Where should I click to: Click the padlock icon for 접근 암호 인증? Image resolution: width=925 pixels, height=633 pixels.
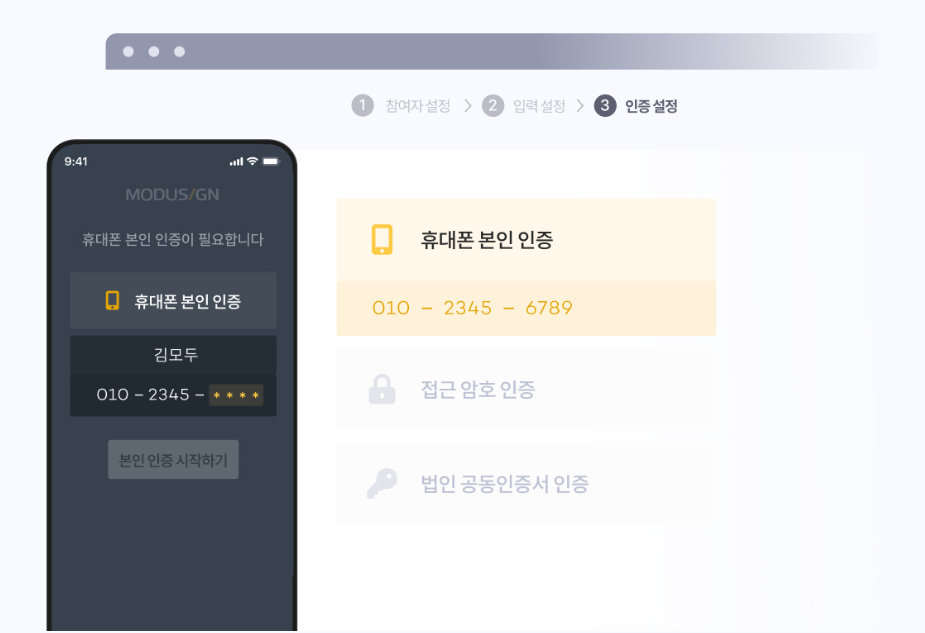point(382,389)
